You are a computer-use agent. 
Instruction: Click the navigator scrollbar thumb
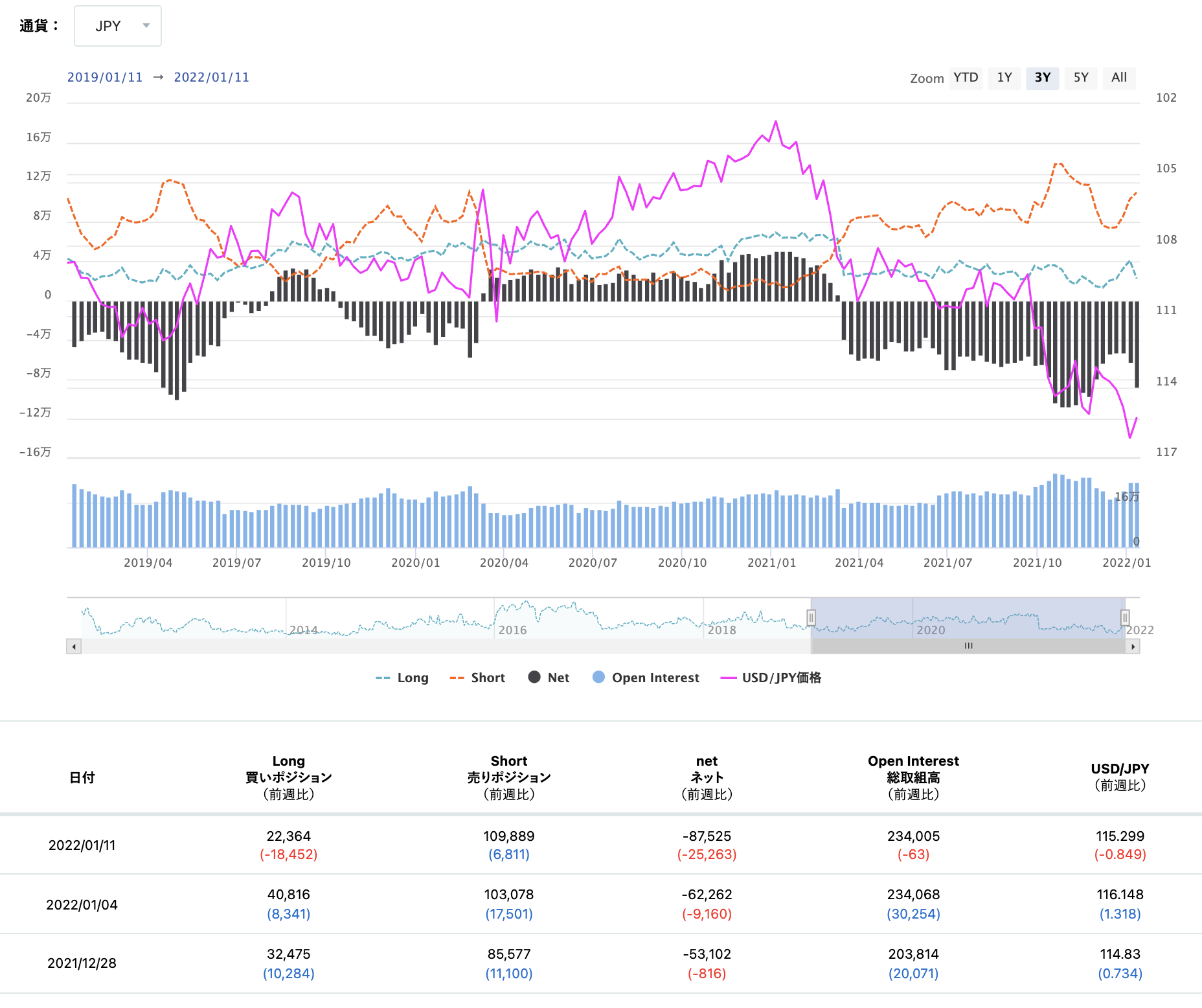[x=968, y=647]
